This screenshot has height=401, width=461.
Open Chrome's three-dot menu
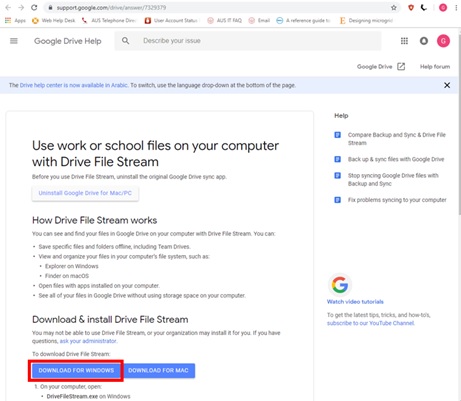(x=456, y=7)
